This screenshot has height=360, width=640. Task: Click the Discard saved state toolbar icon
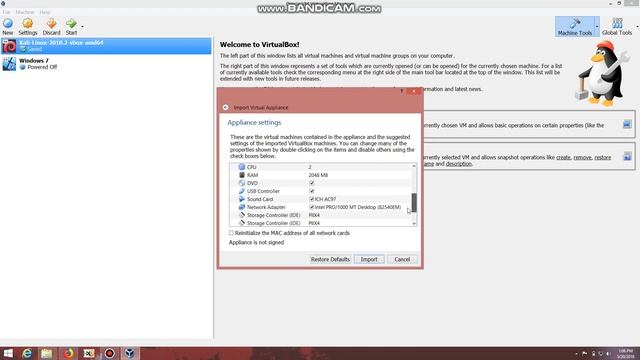(x=51, y=27)
